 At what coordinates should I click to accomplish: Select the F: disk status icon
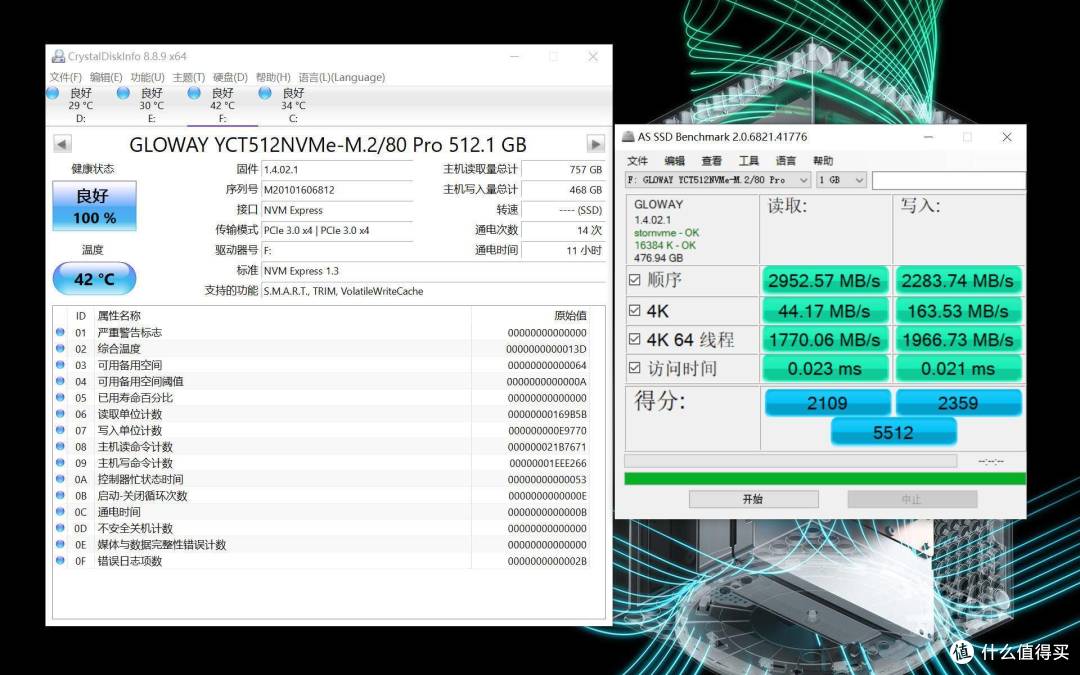194,93
